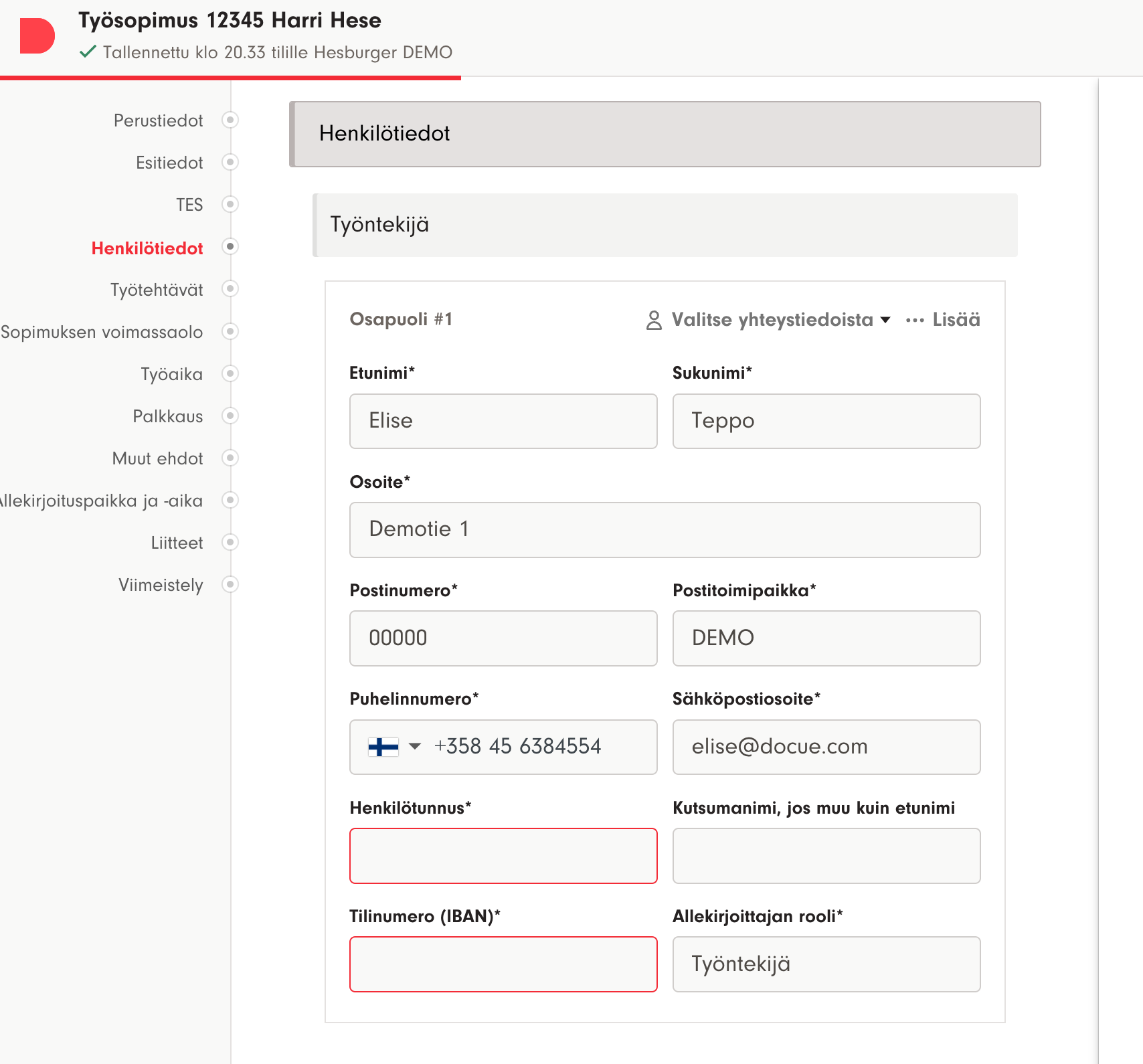Click the person icon beside Valitse yhteystiedoista
Image resolution: width=1143 pixels, height=1064 pixels.
click(x=654, y=320)
